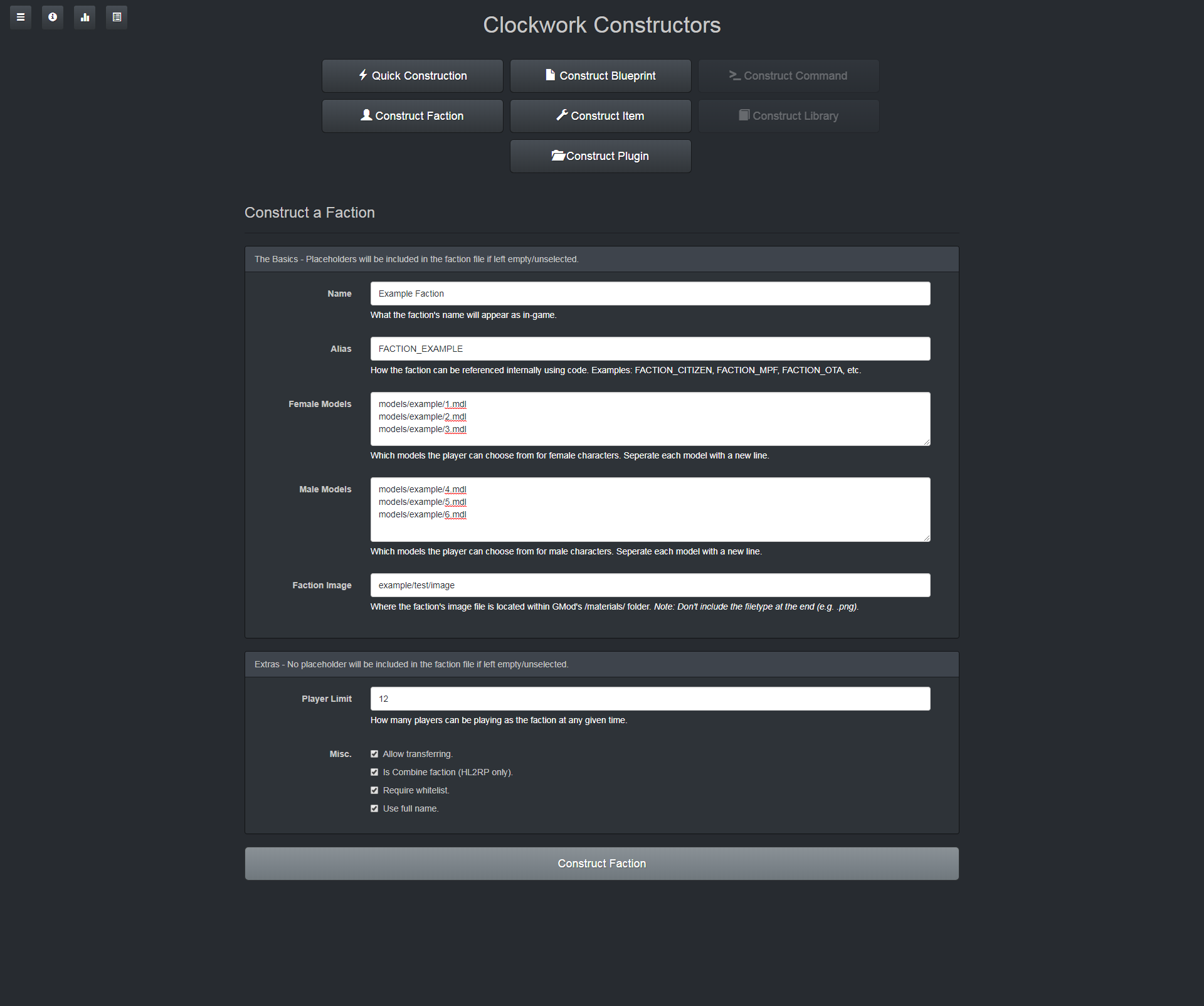The width and height of the screenshot is (1204, 1006).
Task: Click the Player Limit field
Action: click(x=650, y=699)
